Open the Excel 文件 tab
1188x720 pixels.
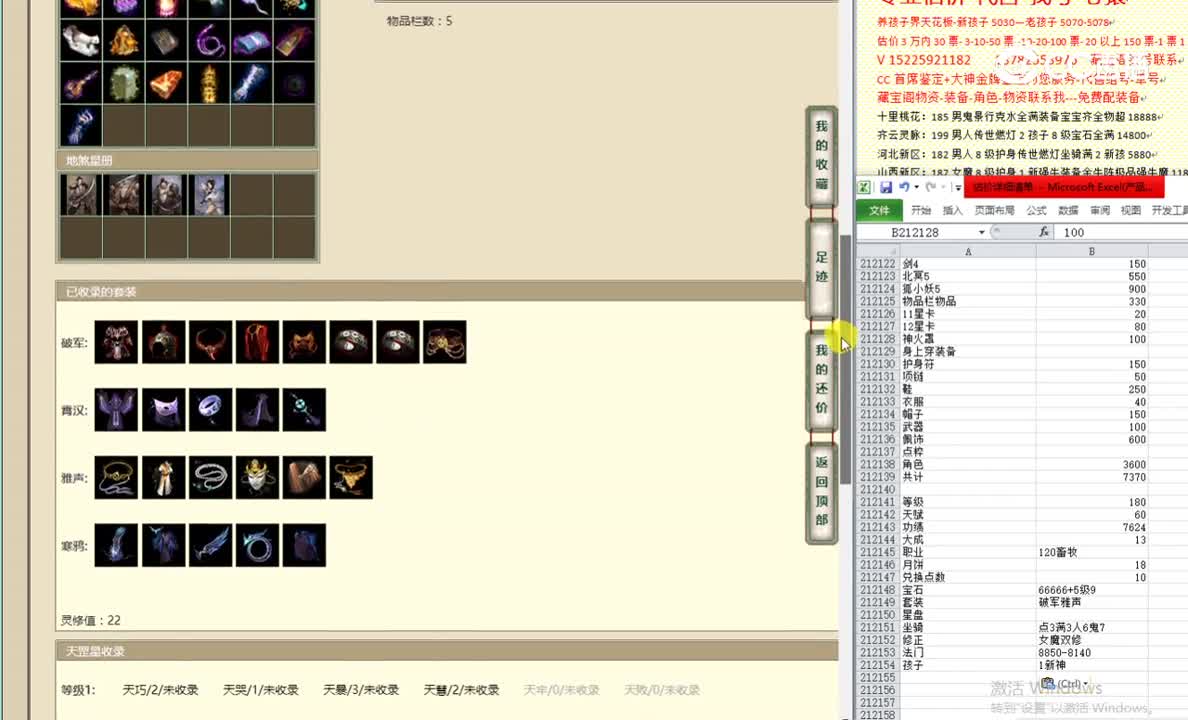click(x=879, y=211)
